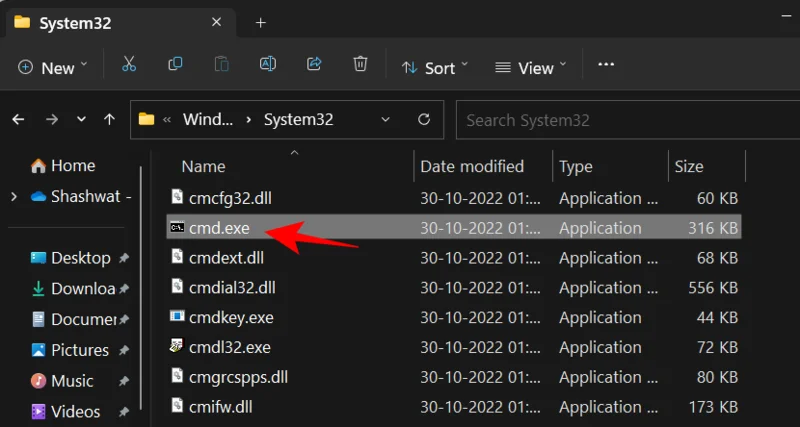Open Shashwat OneDrive in sidebar

[81, 196]
